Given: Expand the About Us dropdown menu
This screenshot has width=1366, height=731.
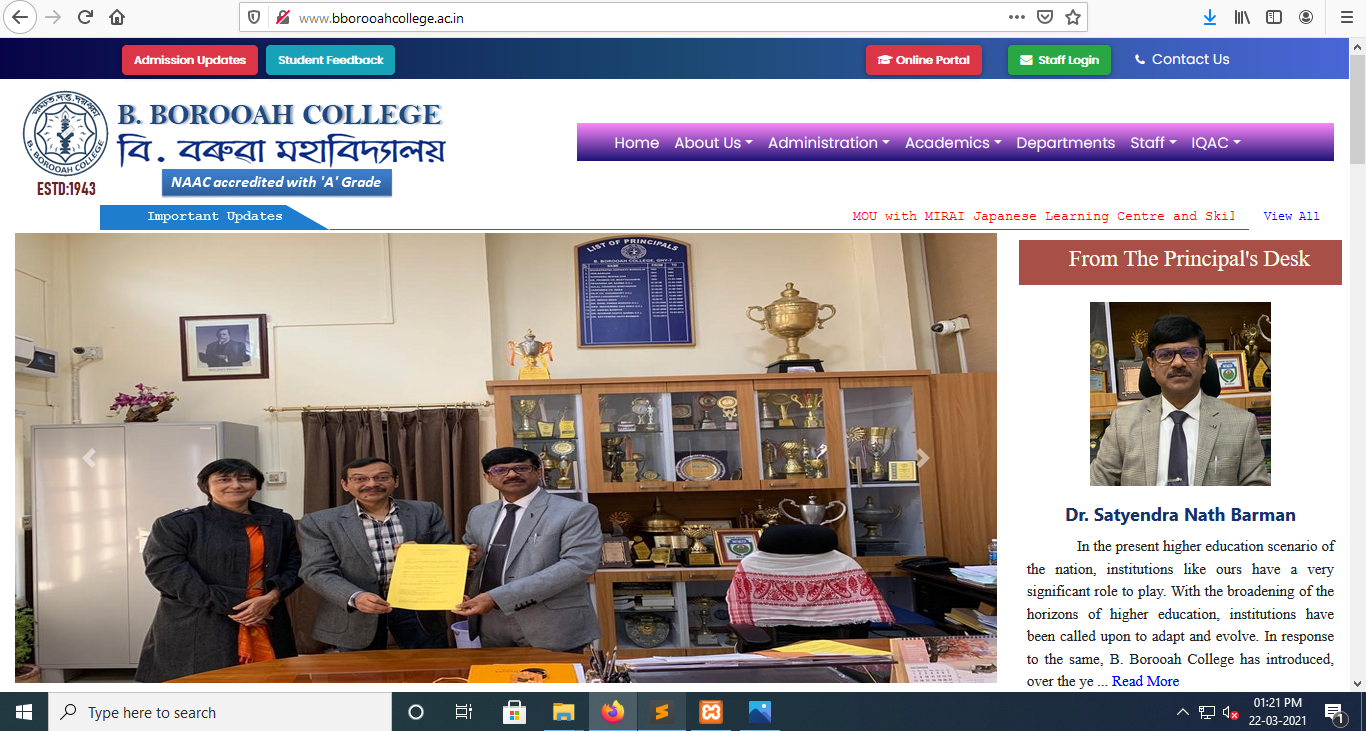Looking at the screenshot, I should pyautogui.click(x=713, y=143).
